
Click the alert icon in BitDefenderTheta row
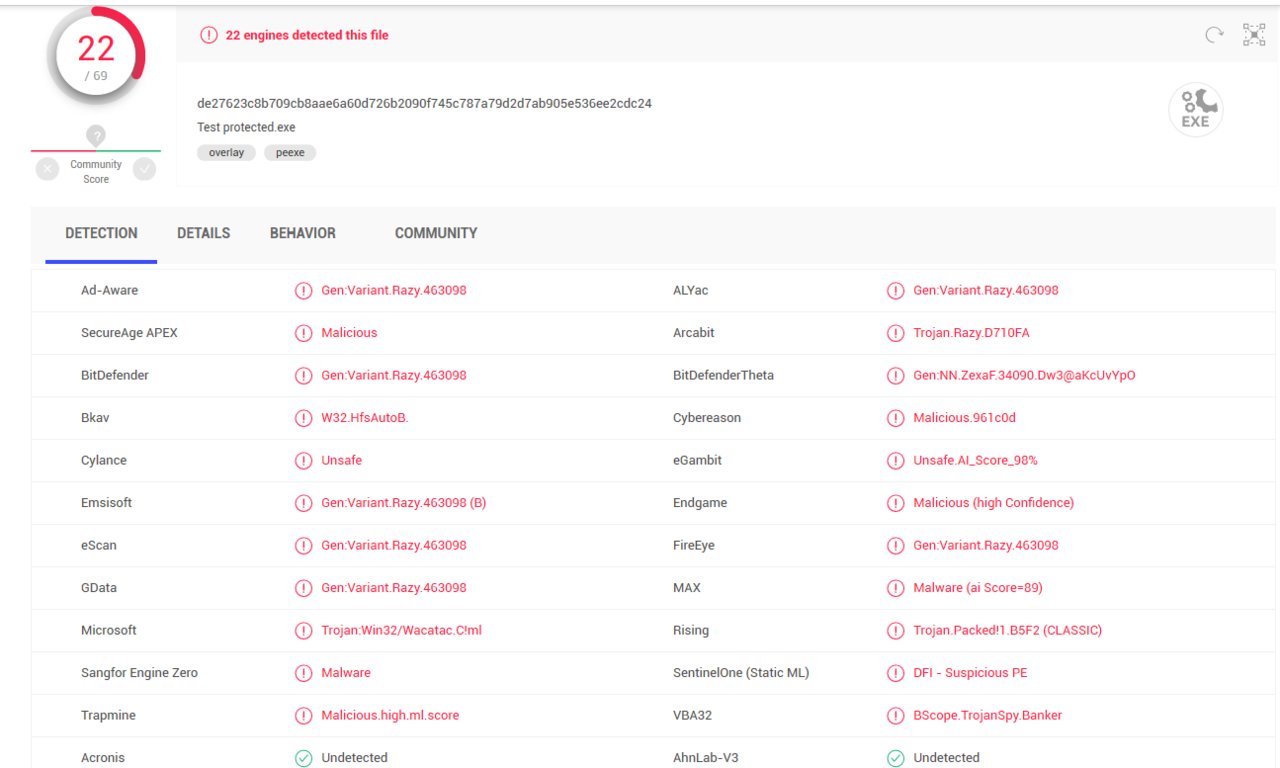(895, 376)
